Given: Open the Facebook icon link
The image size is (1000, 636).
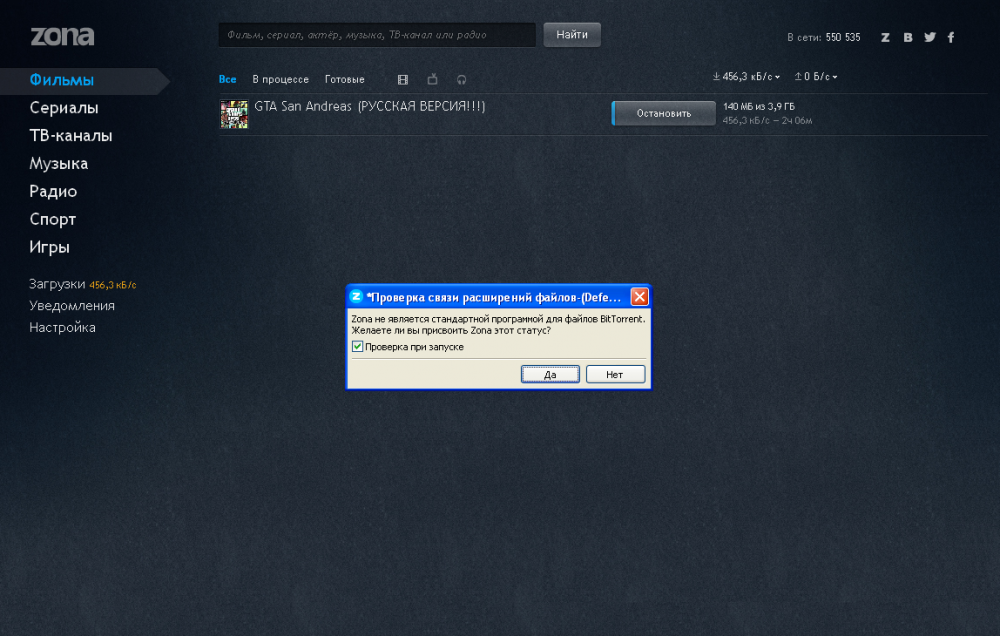Looking at the screenshot, I should click(951, 38).
